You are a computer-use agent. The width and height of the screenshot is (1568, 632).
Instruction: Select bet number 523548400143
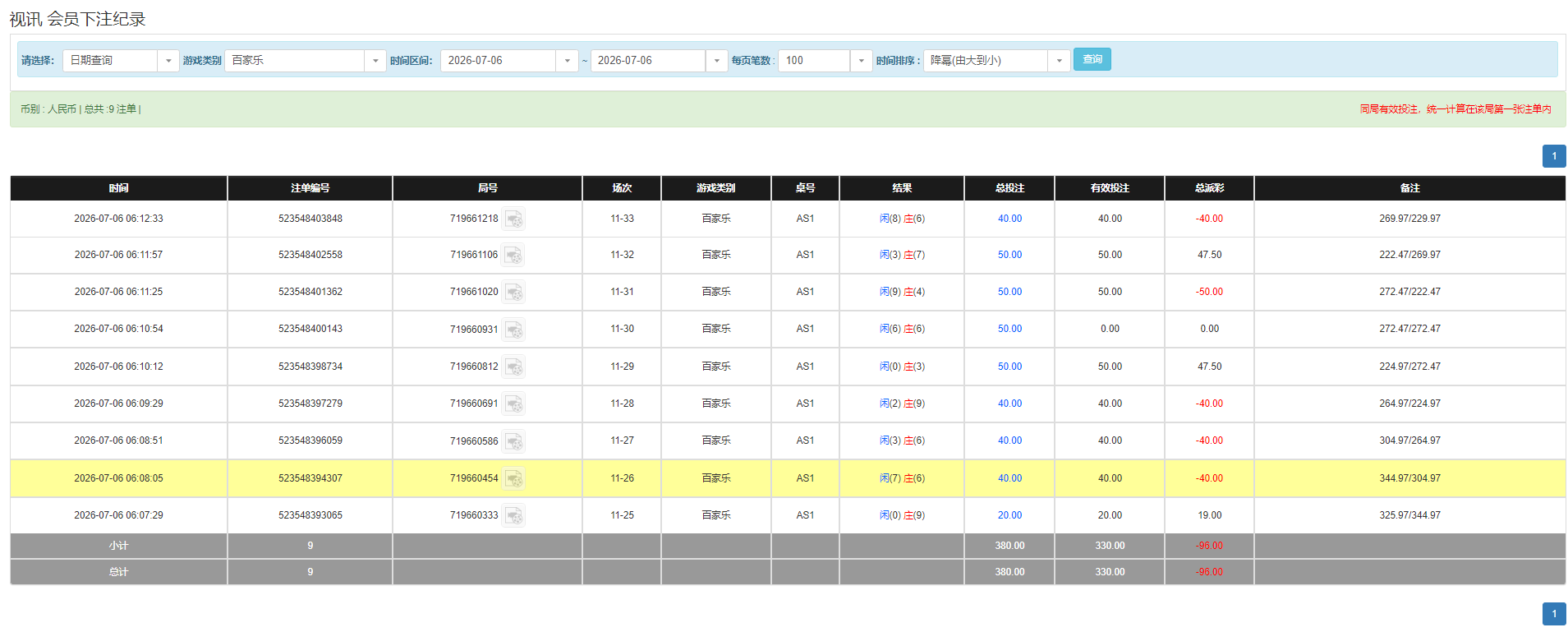pyautogui.click(x=310, y=329)
